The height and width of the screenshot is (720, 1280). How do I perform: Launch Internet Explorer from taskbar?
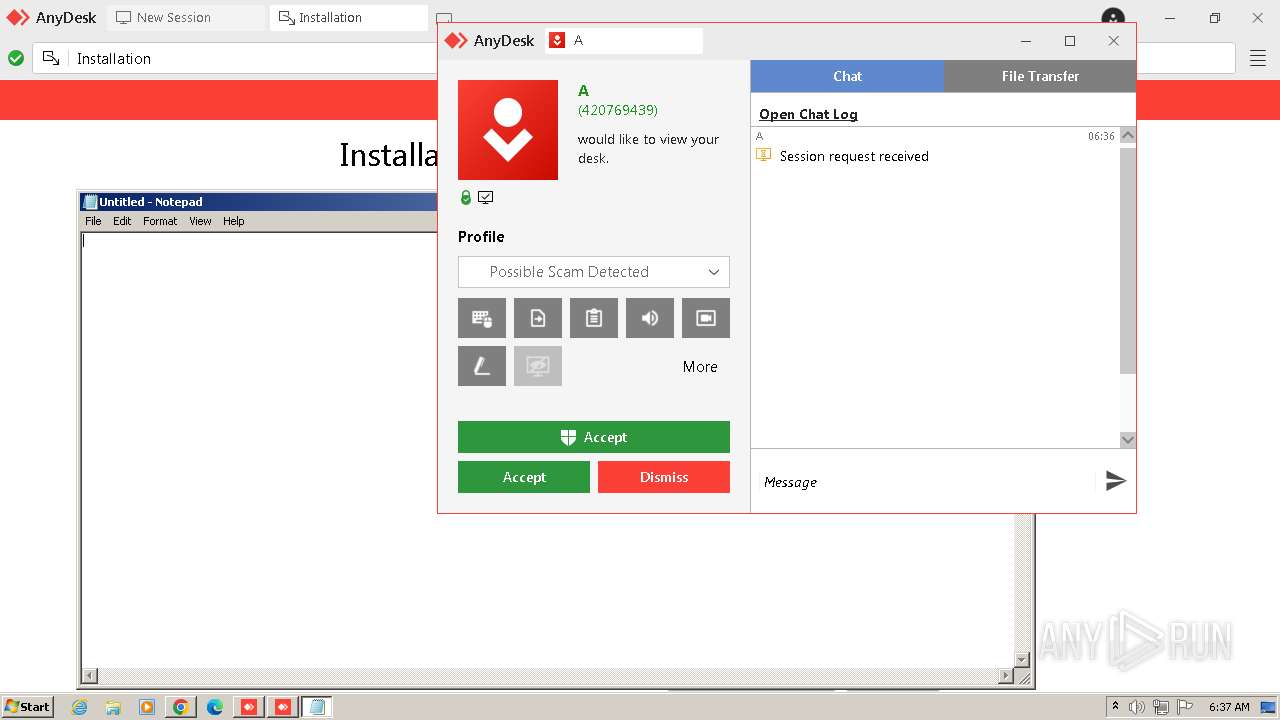(79, 707)
